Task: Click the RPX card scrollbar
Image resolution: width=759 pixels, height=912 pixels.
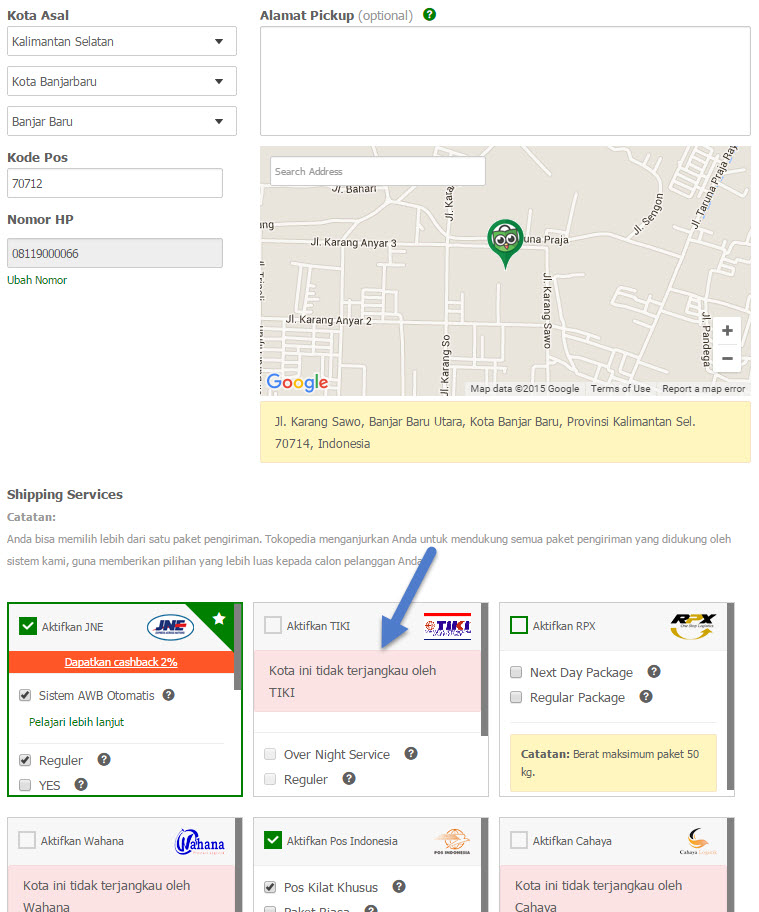Action: 731,696
